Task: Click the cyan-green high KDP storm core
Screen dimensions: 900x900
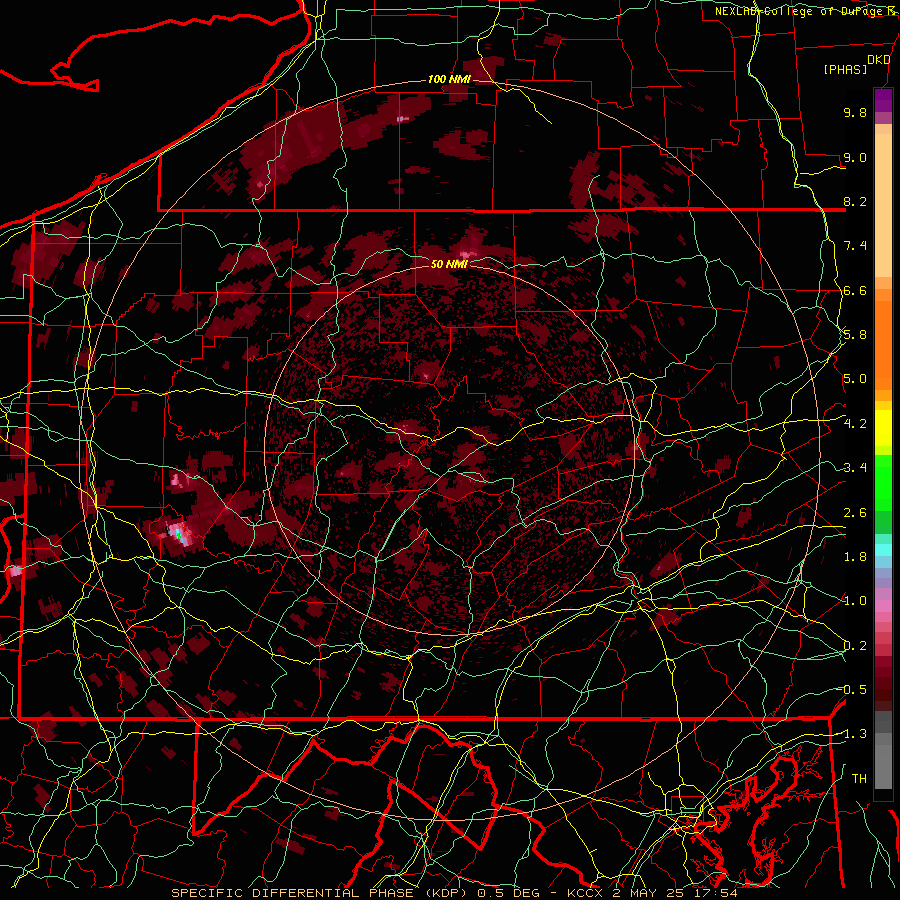Action: [x=179, y=535]
